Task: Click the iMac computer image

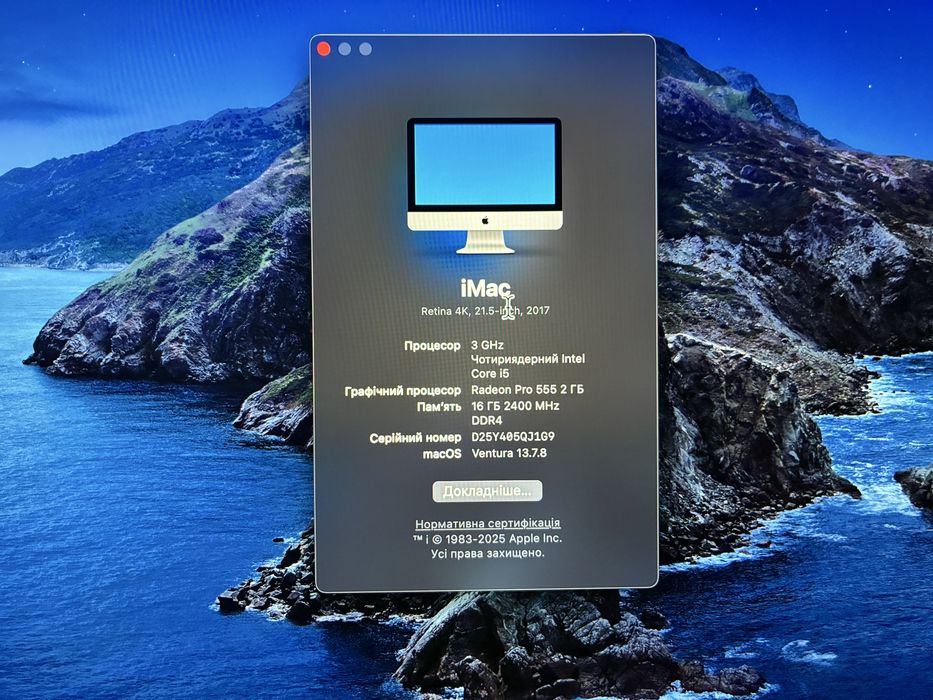Action: click(x=485, y=186)
